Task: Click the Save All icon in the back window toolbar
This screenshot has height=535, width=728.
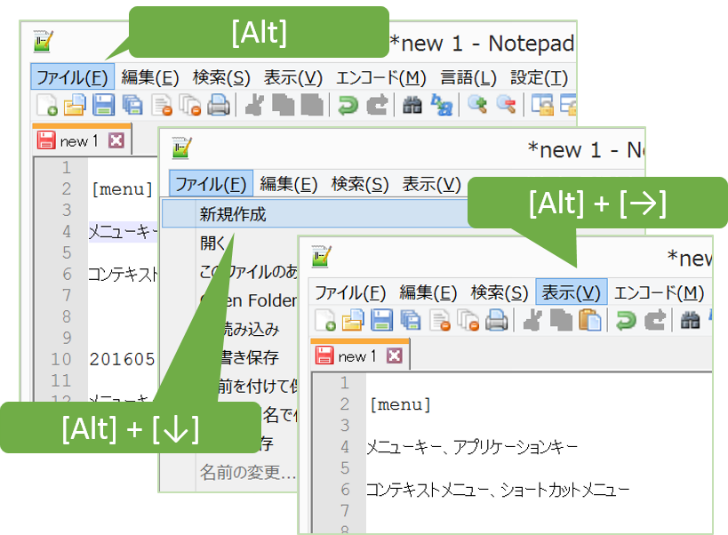Action: pos(132,105)
